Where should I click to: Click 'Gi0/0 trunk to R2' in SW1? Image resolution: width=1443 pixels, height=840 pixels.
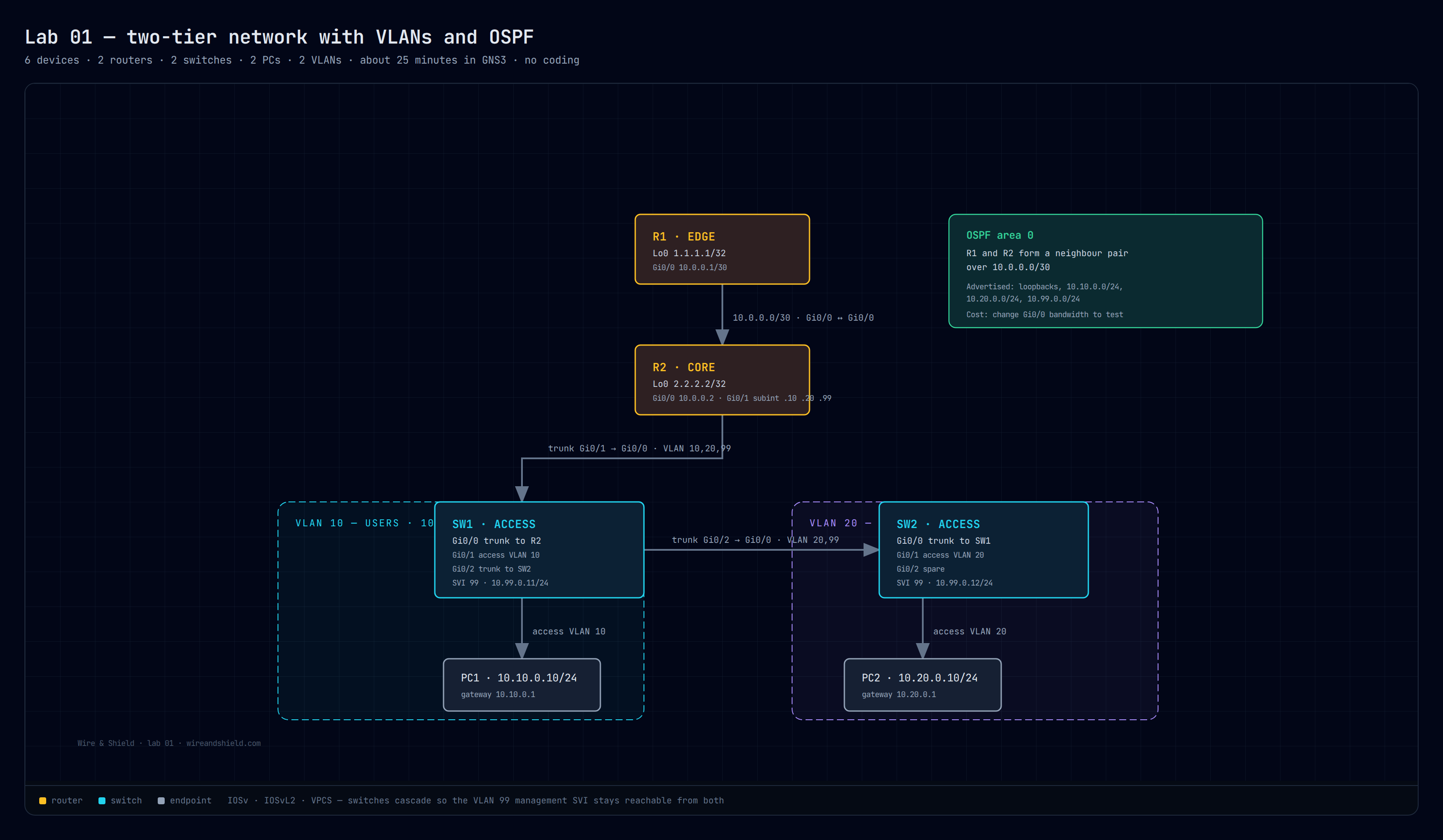click(x=496, y=541)
